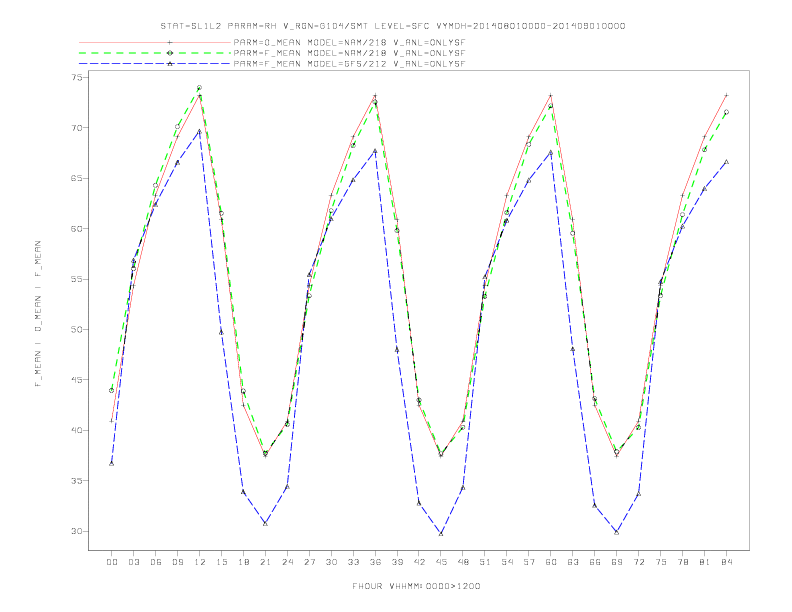The height and width of the screenshot is (612, 792).
Task: Click x-axis forecast hour label 72
Action: tap(639, 562)
